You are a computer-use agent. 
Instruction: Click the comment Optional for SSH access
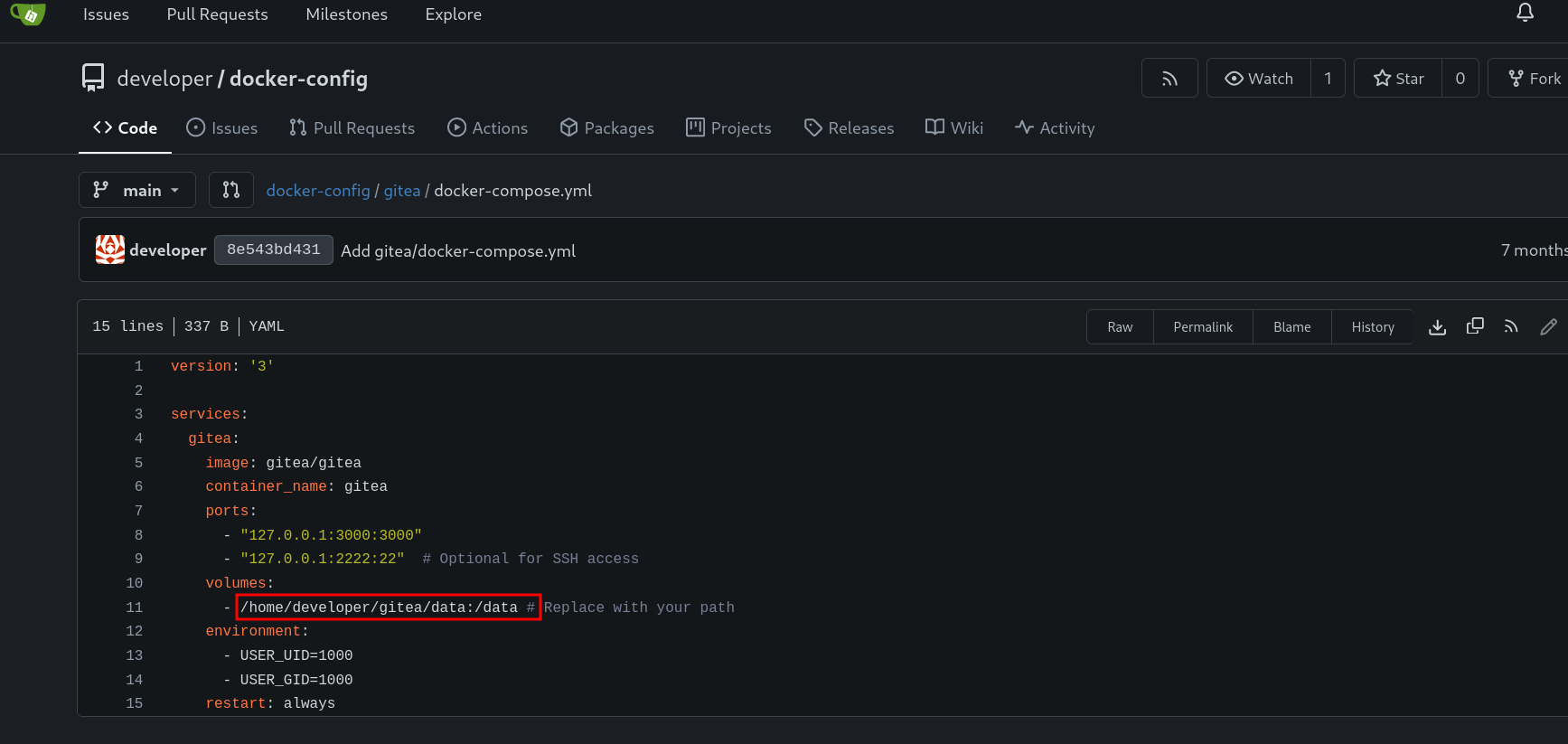pyautogui.click(x=530, y=559)
